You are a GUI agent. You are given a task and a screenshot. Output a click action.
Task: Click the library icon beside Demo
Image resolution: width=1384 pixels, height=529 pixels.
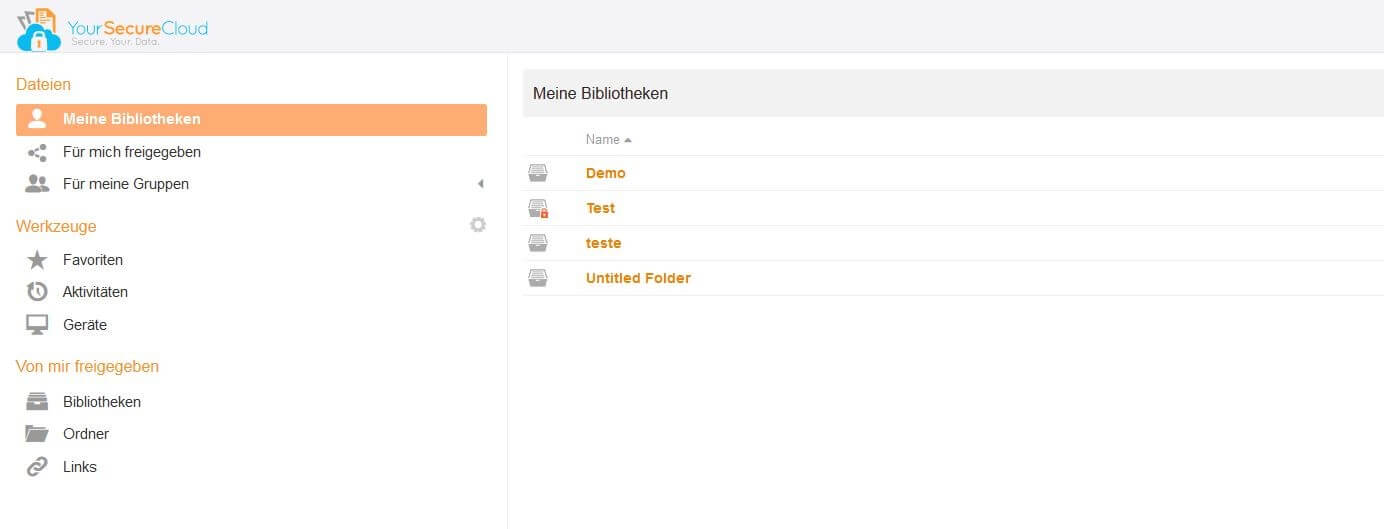click(x=538, y=173)
